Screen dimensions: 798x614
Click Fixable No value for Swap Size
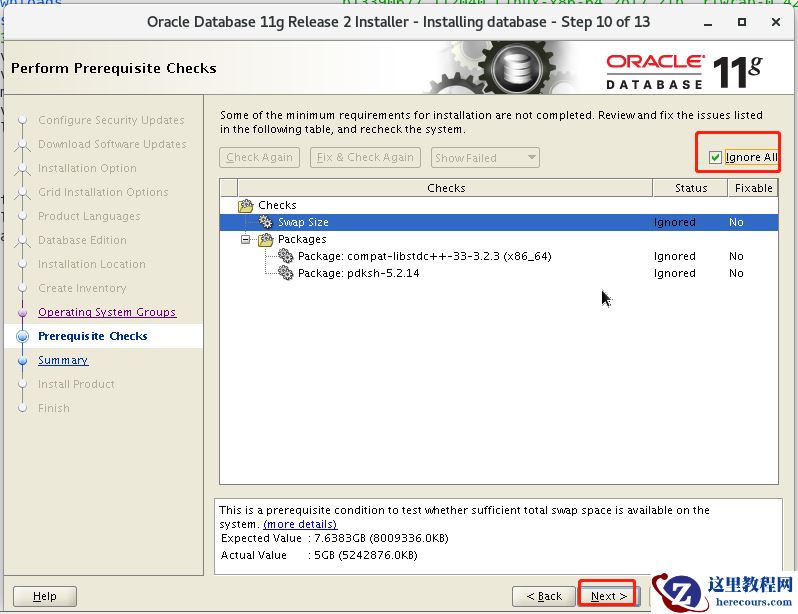coord(736,222)
